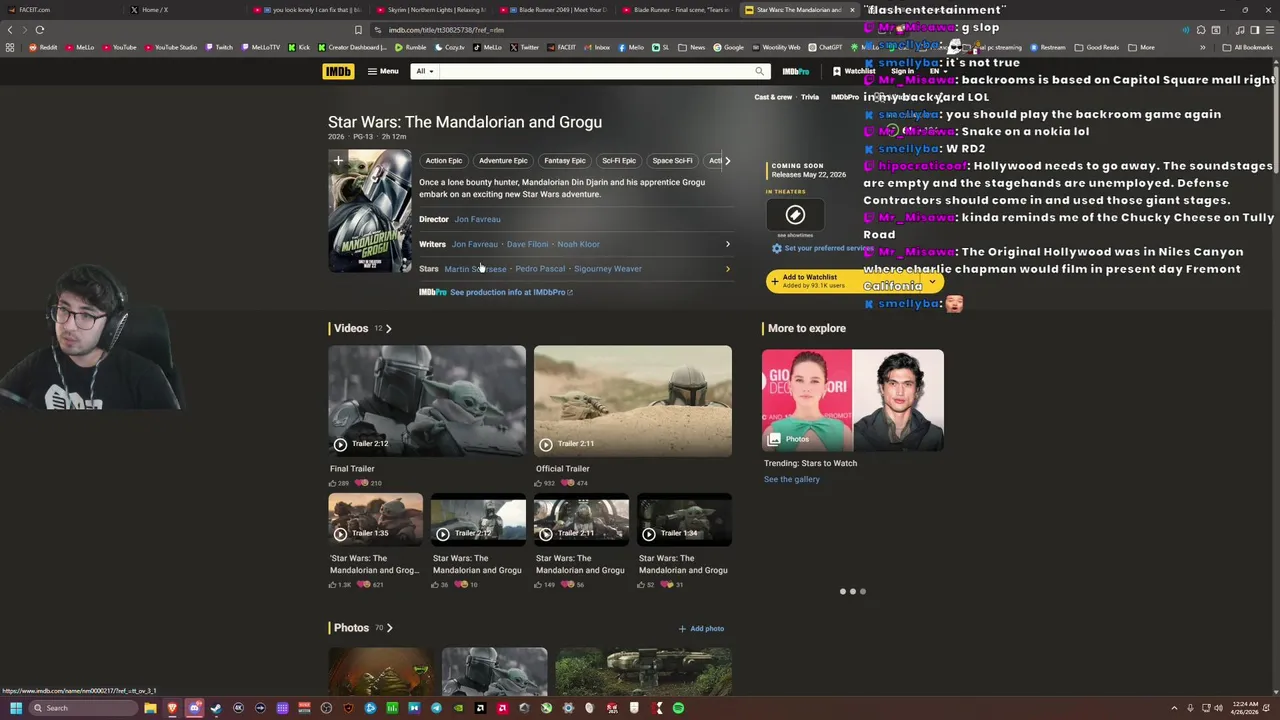Select the Fantasy Epic genre chip
1280x720 pixels.
pos(565,160)
